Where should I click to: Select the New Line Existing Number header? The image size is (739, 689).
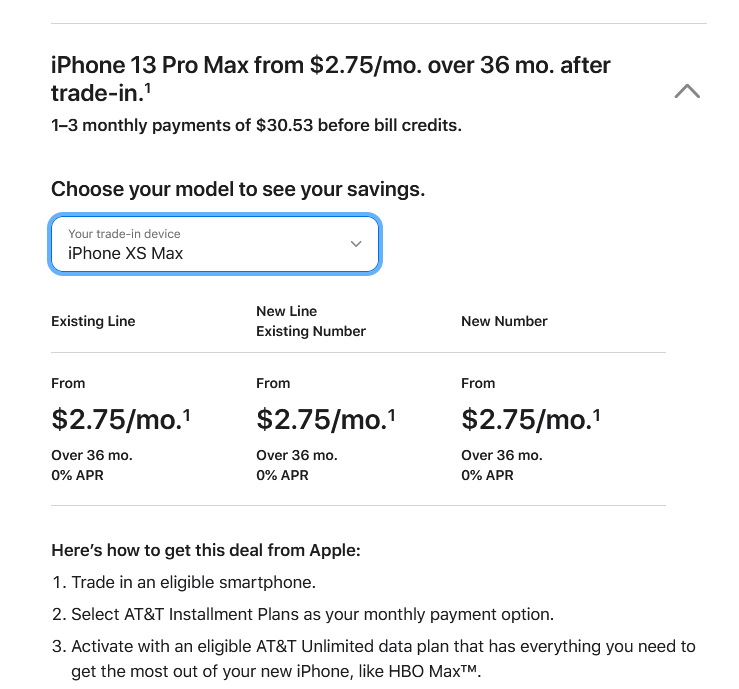tap(311, 321)
